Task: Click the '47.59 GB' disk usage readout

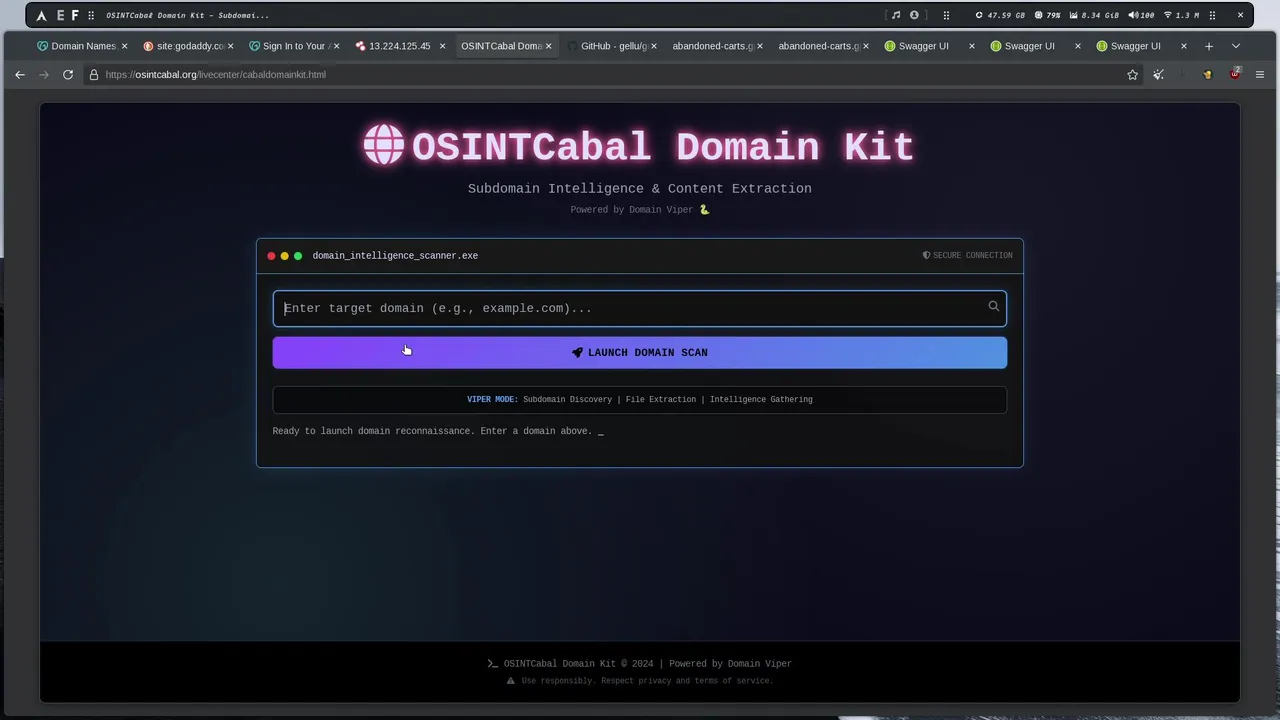Action: tap(1006, 15)
